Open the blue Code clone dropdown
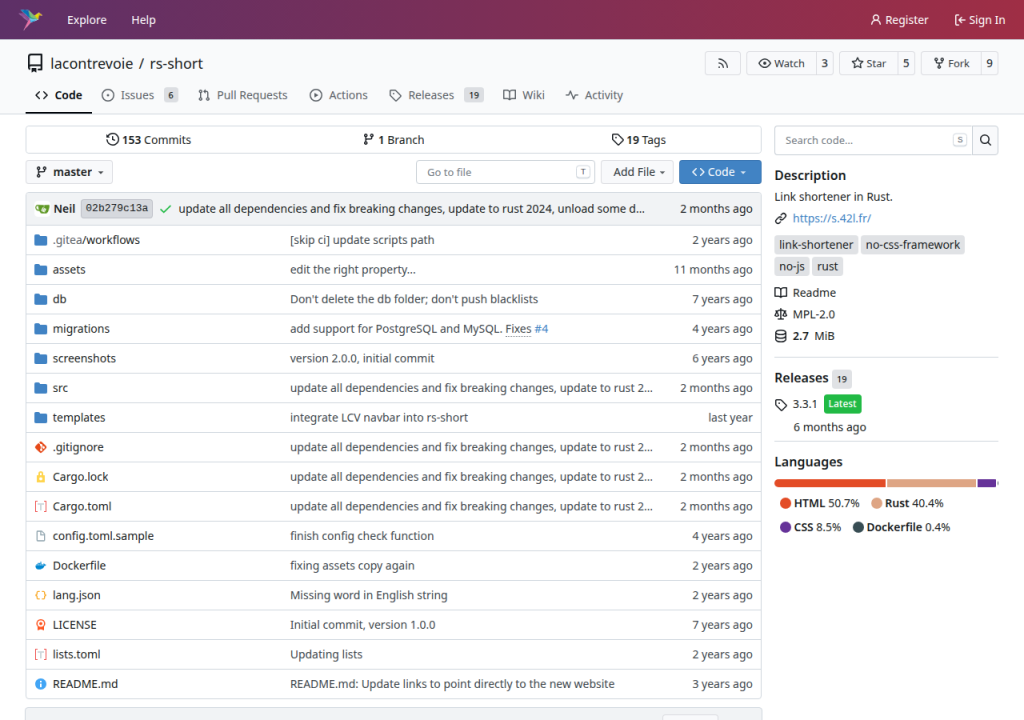The height and width of the screenshot is (720, 1024). coord(720,172)
